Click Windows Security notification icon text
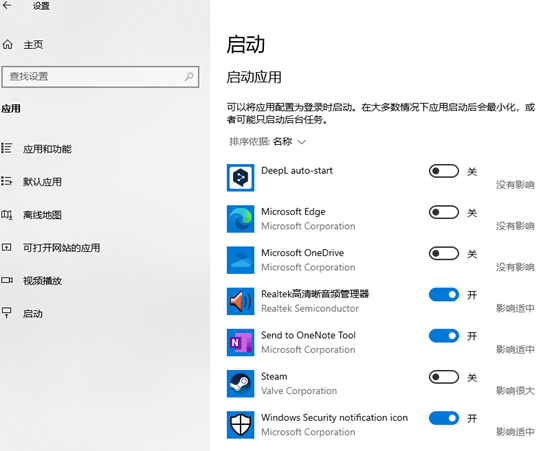Viewport: 554px width, 451px height. coord(334,417)
